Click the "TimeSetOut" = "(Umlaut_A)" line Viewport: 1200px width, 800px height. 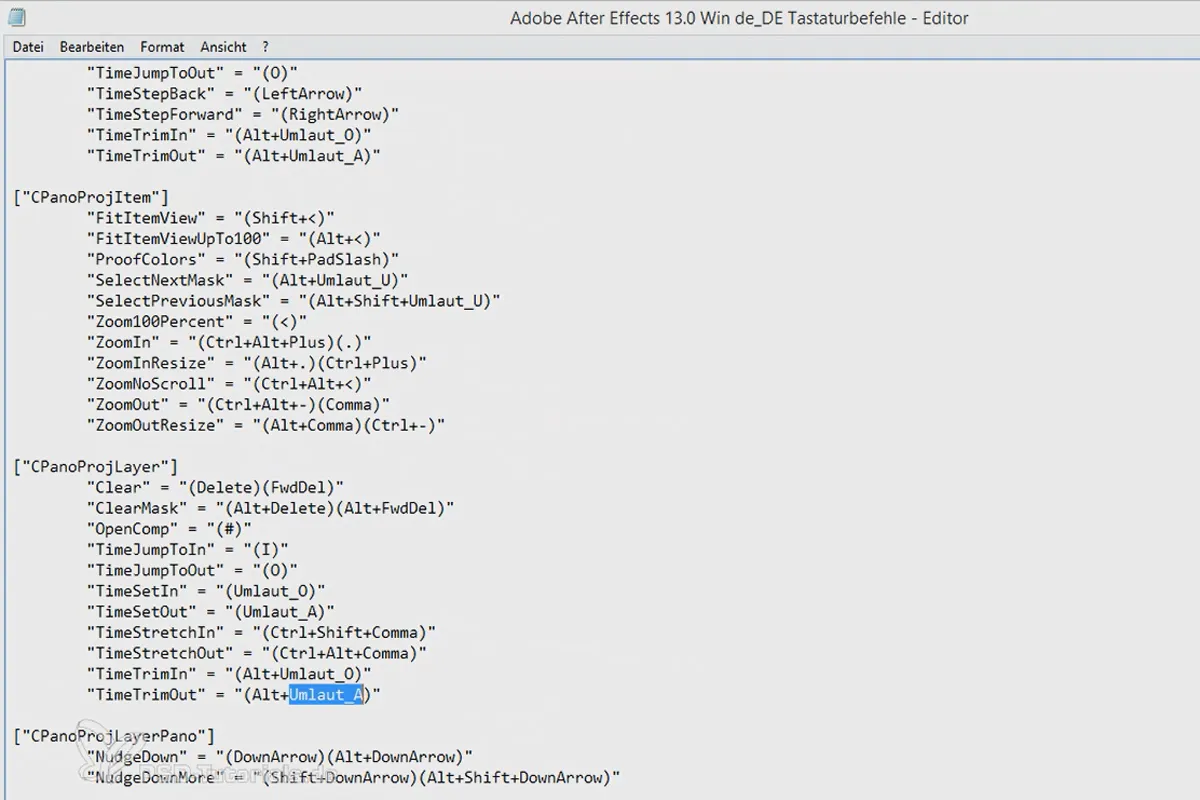click(x=210, y=611)
